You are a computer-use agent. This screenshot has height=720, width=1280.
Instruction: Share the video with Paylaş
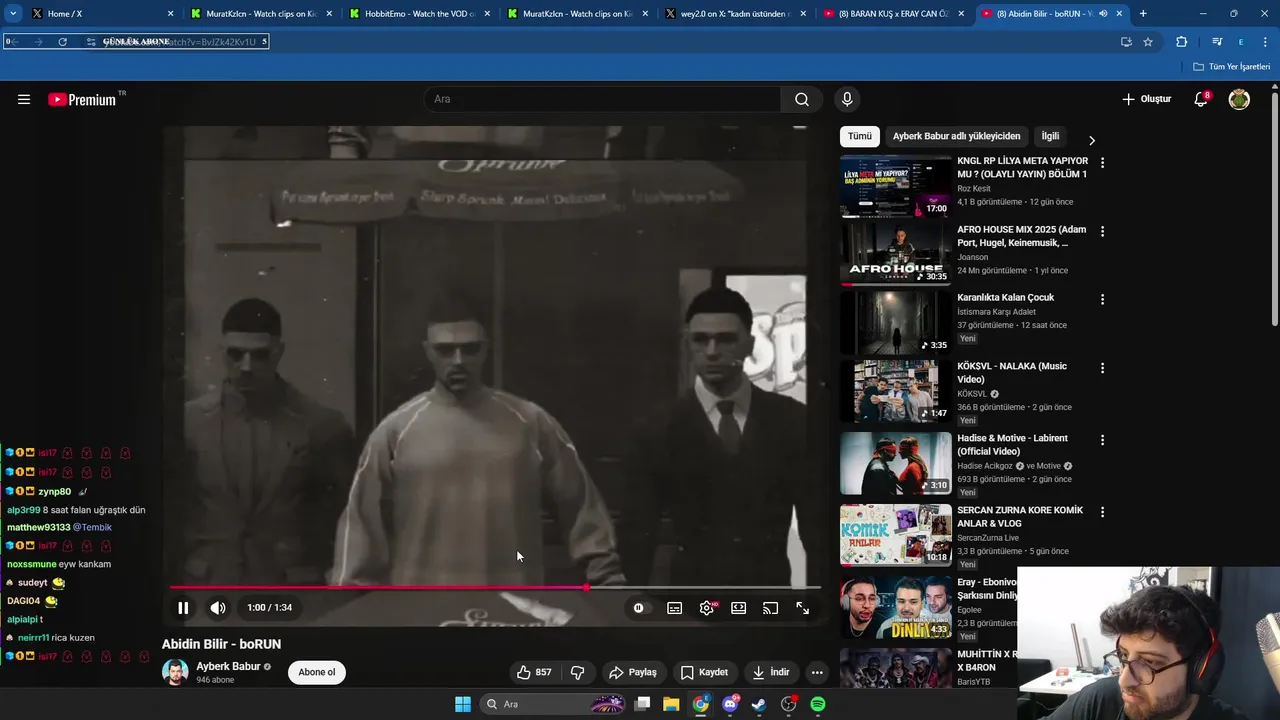(x=633, y=672)
